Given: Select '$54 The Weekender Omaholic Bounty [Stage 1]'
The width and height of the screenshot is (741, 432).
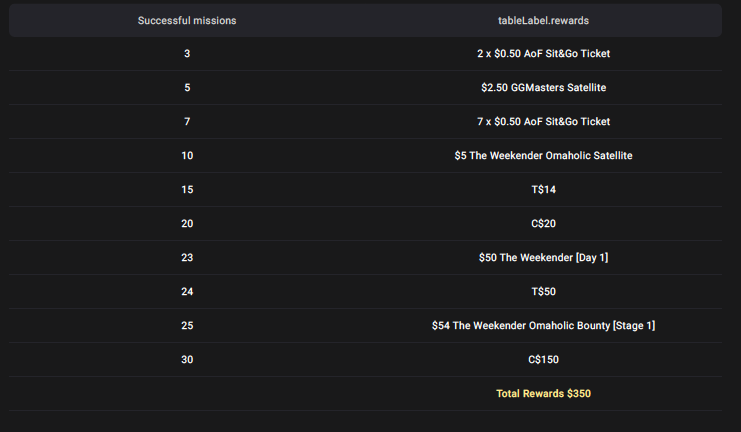Looking at the screenshot, I should 543,326.
